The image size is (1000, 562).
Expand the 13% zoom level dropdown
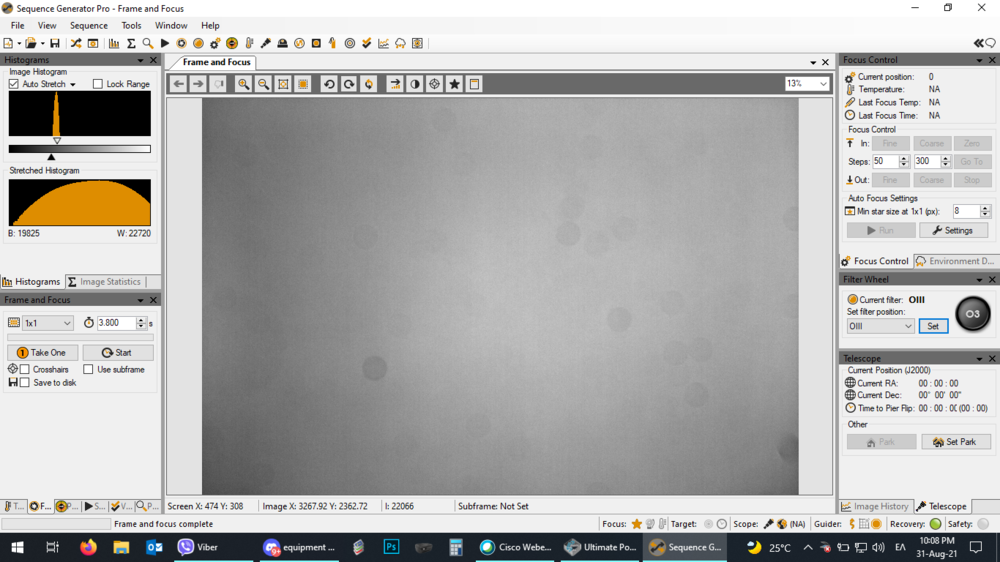[x=808, y=84]
